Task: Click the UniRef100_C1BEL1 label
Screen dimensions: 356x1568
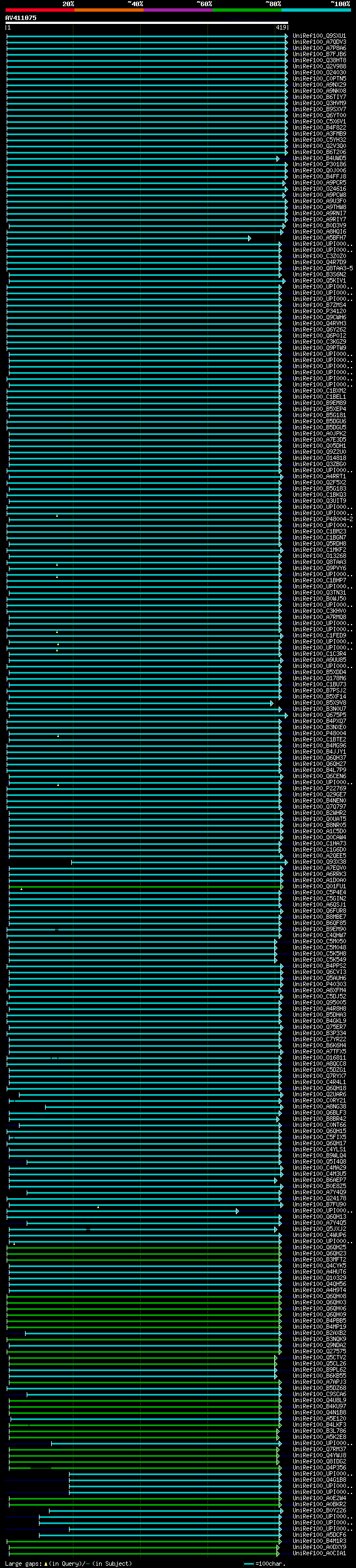Action: click(x=319, y=397)
